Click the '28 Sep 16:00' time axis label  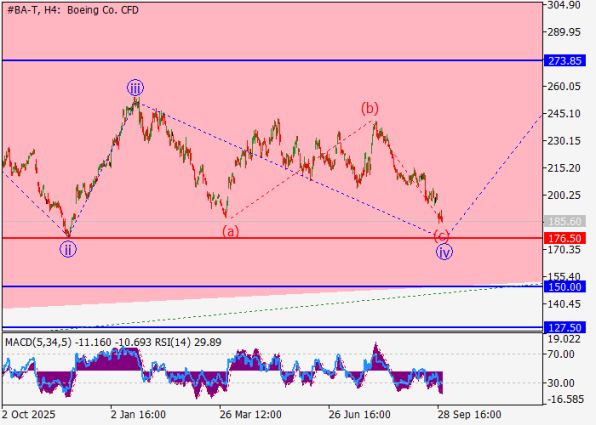(x=469, y=414)
